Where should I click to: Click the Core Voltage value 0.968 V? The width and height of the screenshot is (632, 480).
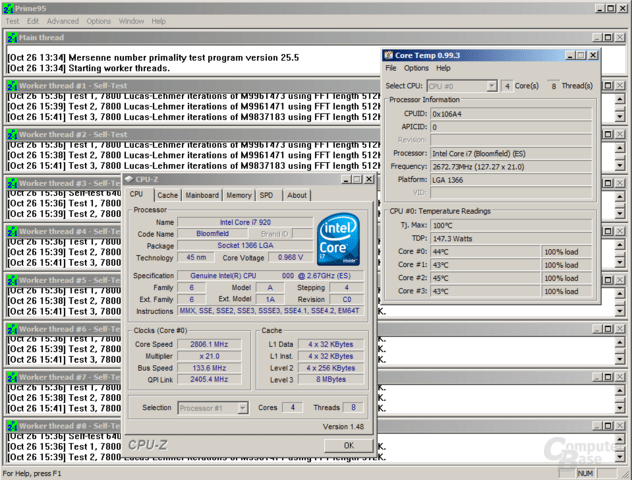tap(290, 258)
